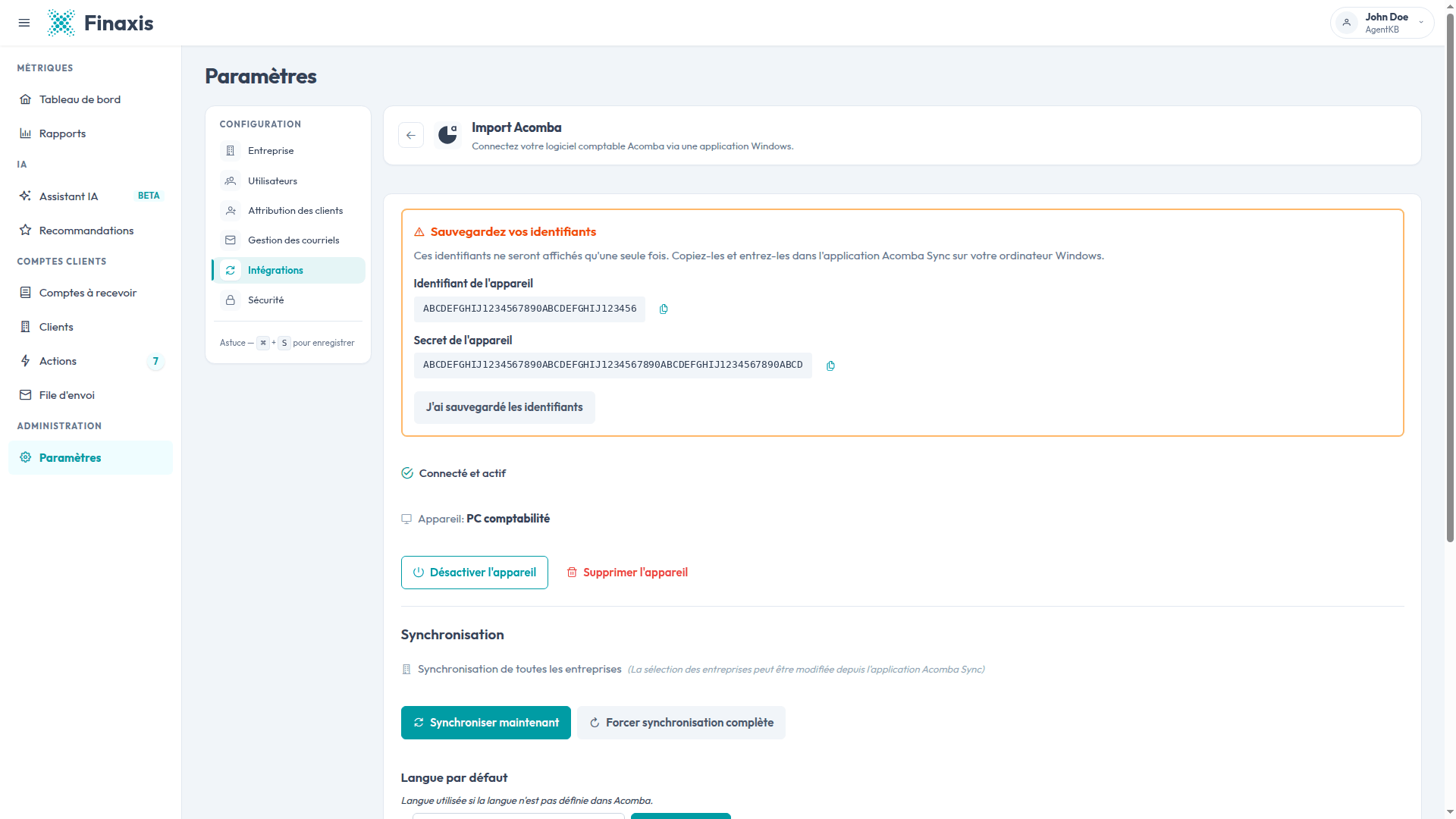Click the Gestion des courriels mail icon
1456x819 pixels.
pos(231,240)
